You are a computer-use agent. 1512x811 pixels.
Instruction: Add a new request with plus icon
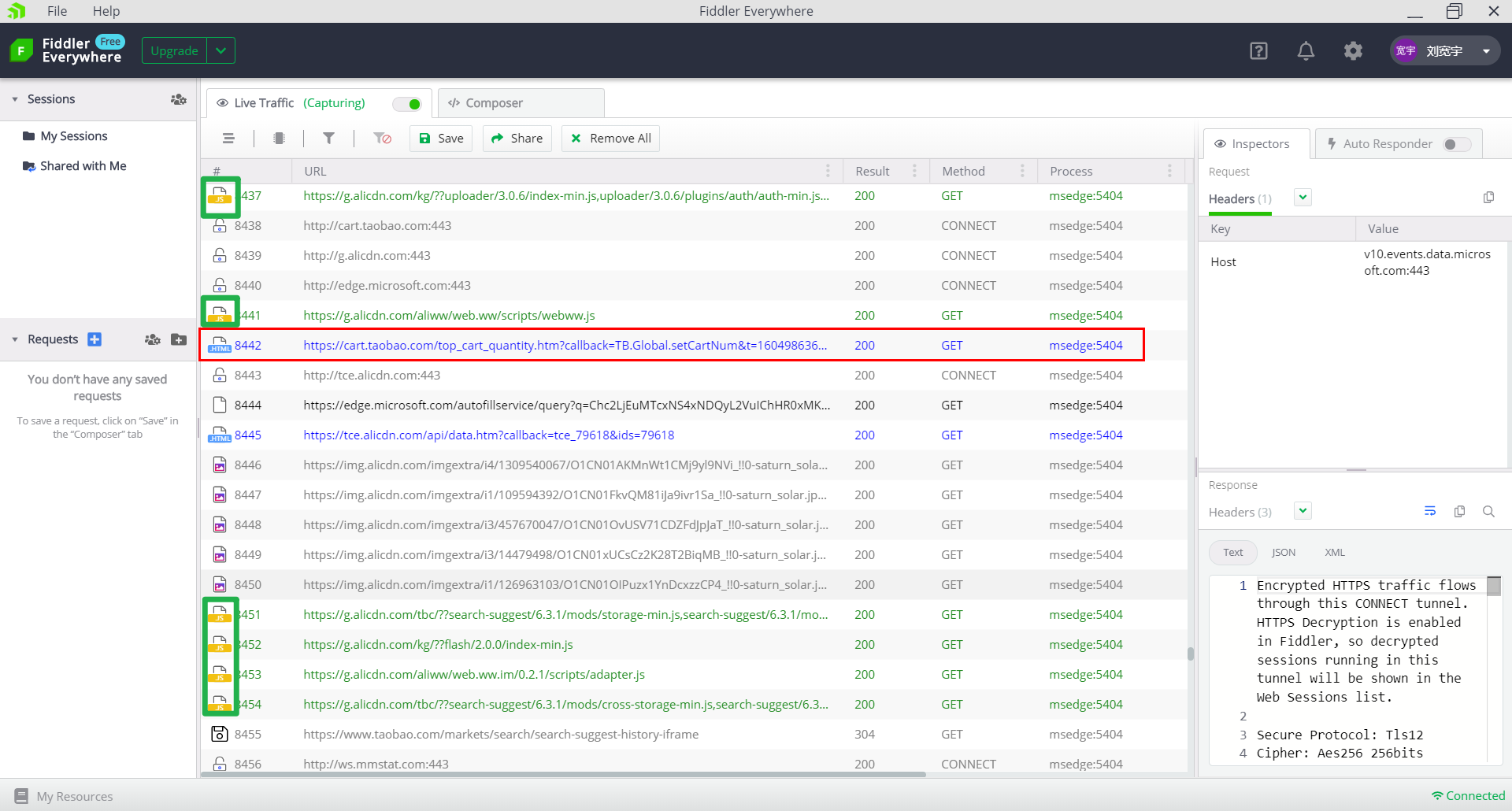tap(94, 339)
